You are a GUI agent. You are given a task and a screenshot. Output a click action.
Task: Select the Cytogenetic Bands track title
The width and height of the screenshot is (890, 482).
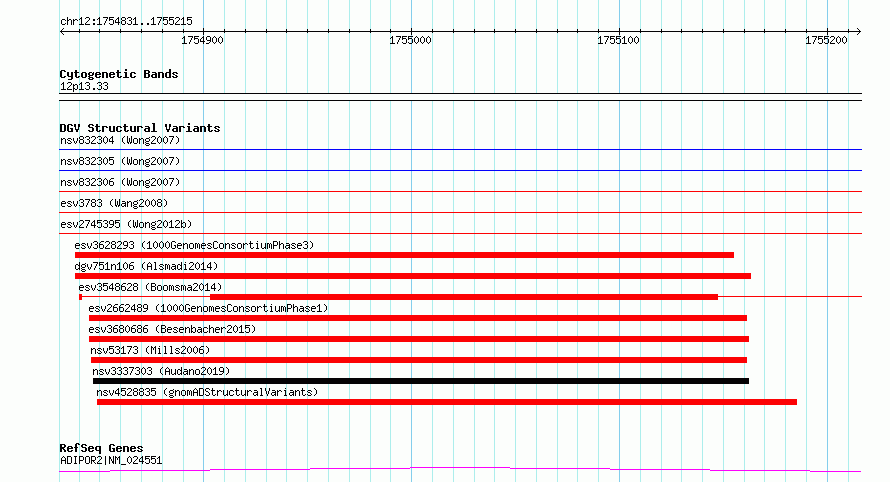coord(119,74)
